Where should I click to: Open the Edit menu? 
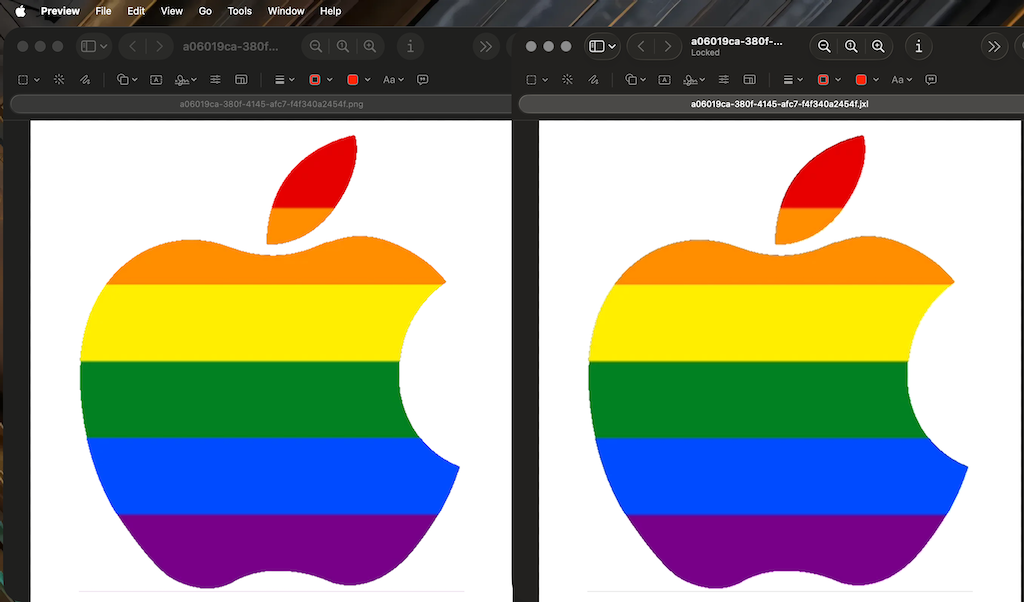(x=136, y=11)
